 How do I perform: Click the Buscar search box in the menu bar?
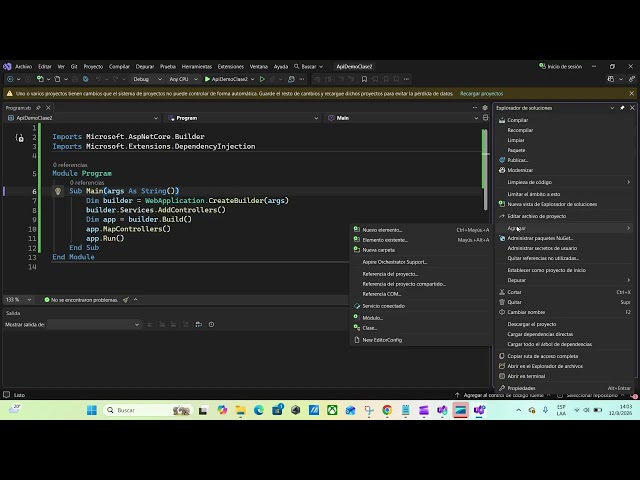[x=309, y=67]
